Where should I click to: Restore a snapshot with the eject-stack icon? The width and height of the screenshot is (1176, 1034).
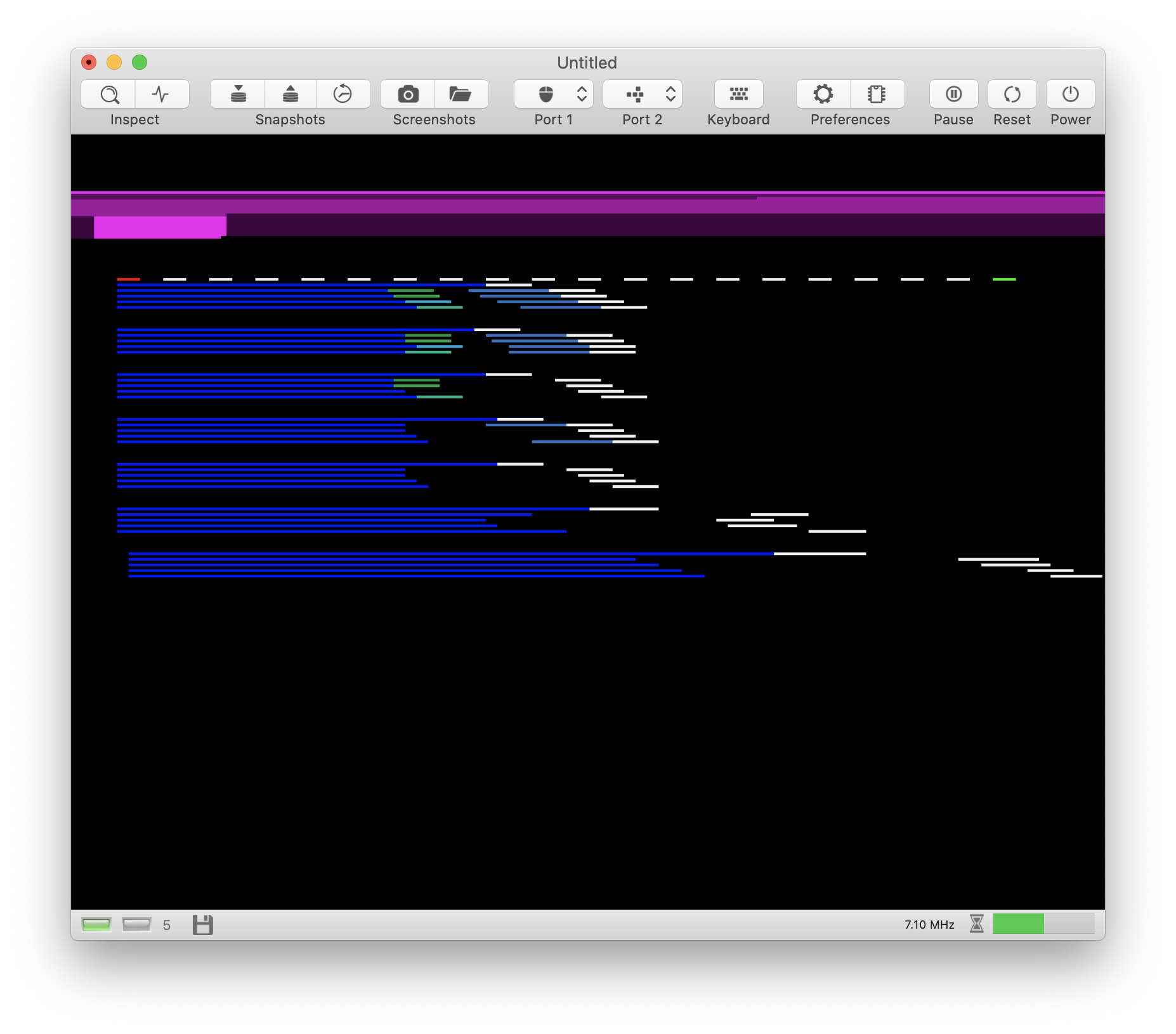291,95
